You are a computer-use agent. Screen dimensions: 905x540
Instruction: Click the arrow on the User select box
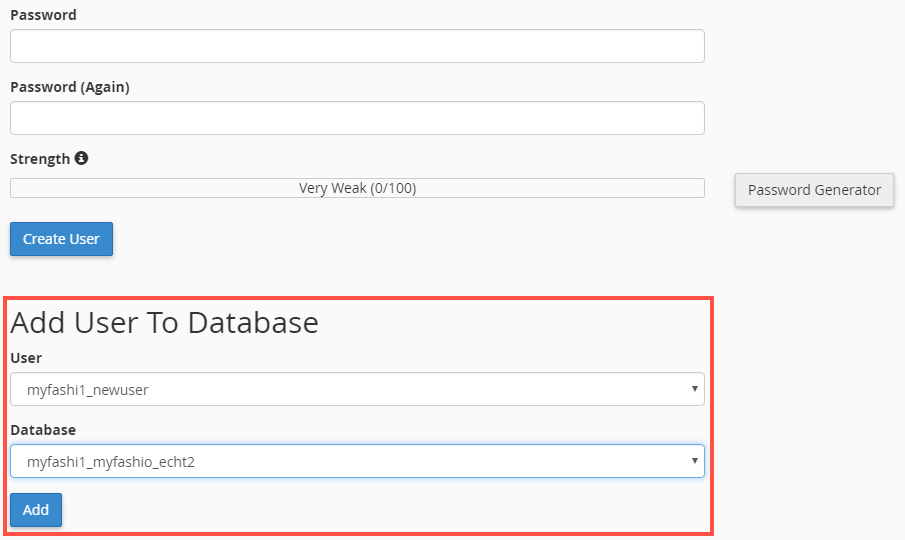695,389
